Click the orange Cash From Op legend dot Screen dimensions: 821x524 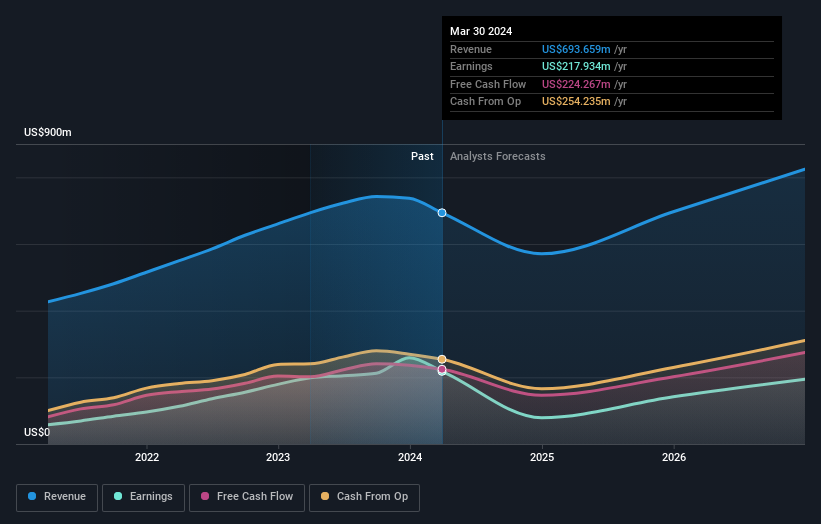[x=325, y=496]
